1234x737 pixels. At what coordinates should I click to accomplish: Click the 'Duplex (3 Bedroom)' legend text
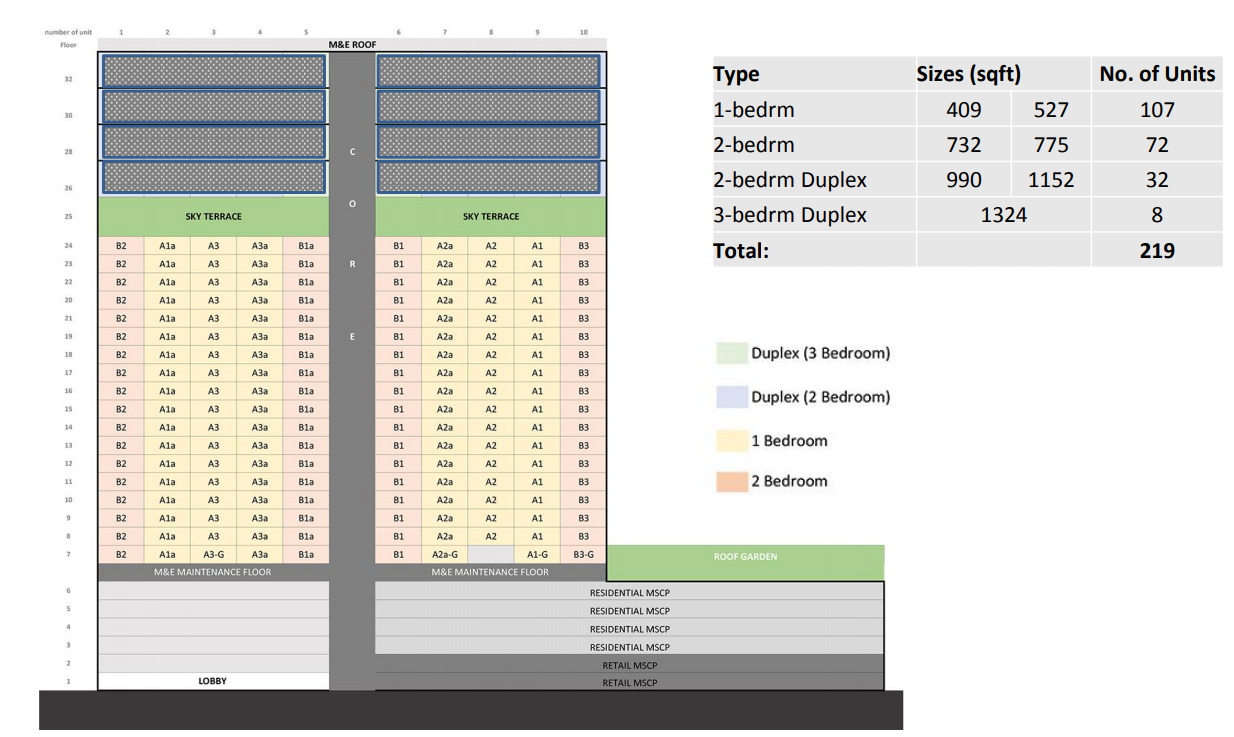[820, 353]
